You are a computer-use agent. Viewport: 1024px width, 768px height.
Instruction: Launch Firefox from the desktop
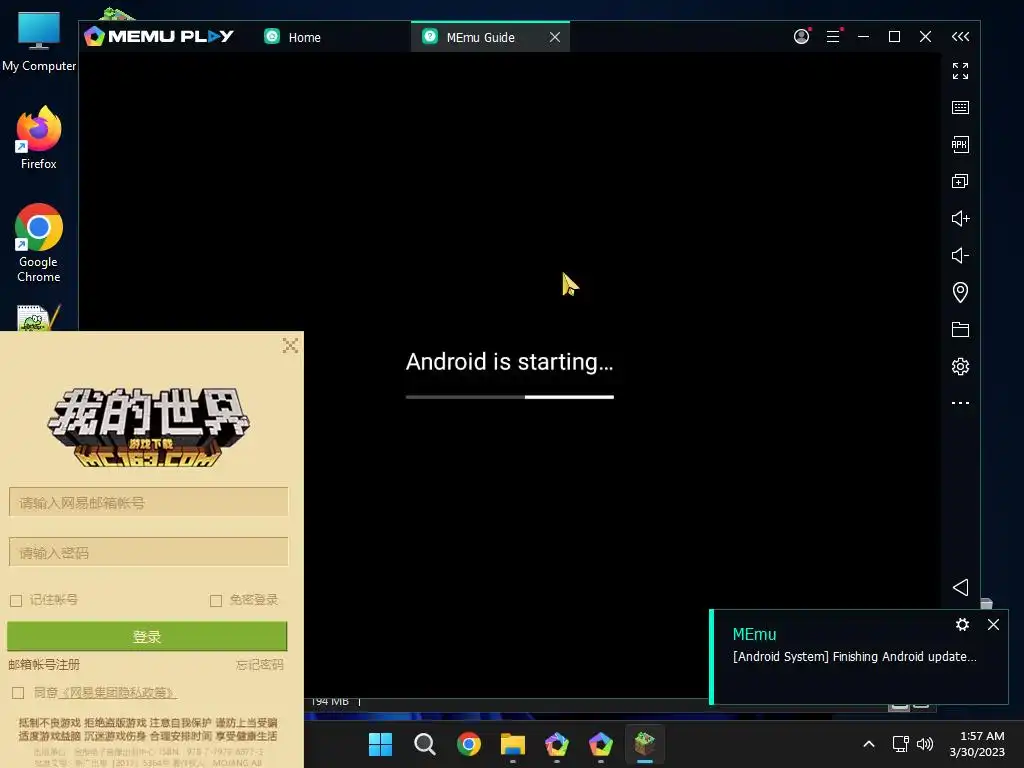(39, 138)
